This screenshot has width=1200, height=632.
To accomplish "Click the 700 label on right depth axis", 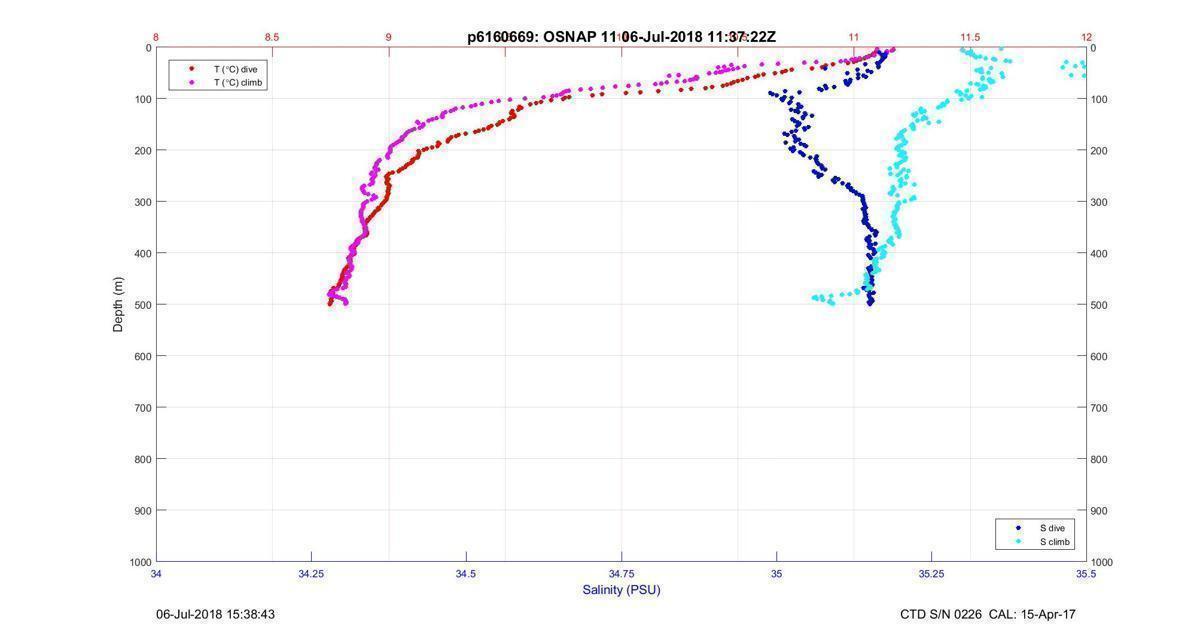I will [1099, 408].
